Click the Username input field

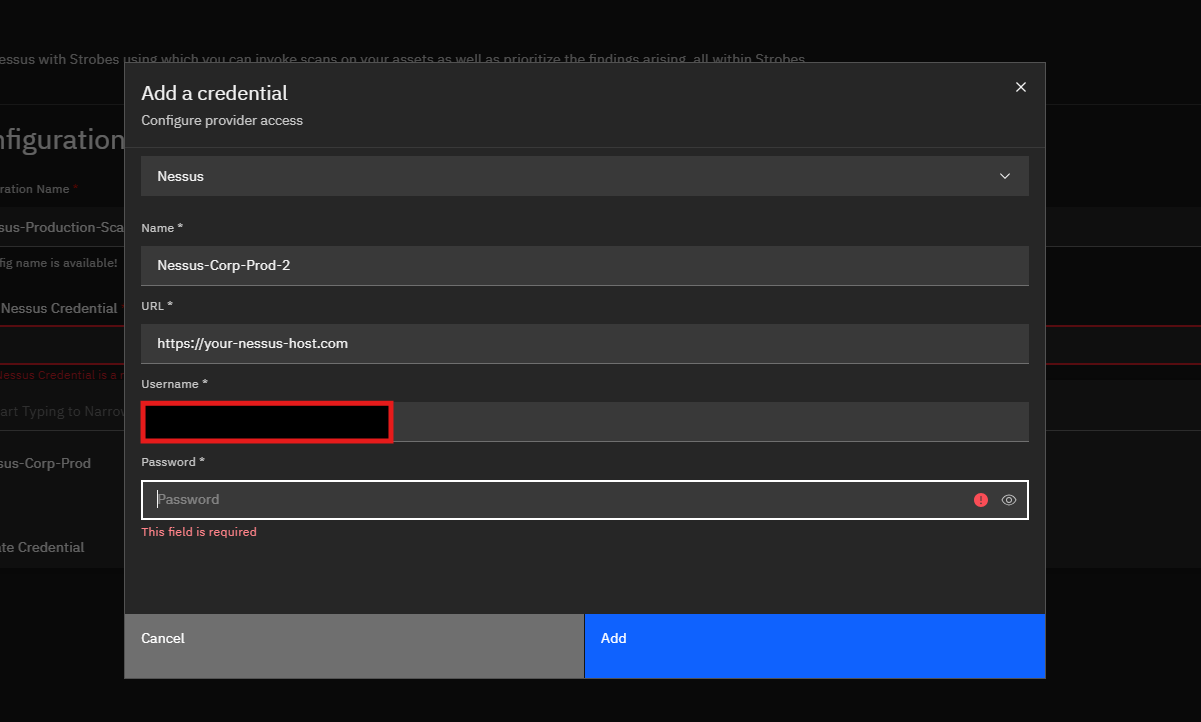coord(585,422)
